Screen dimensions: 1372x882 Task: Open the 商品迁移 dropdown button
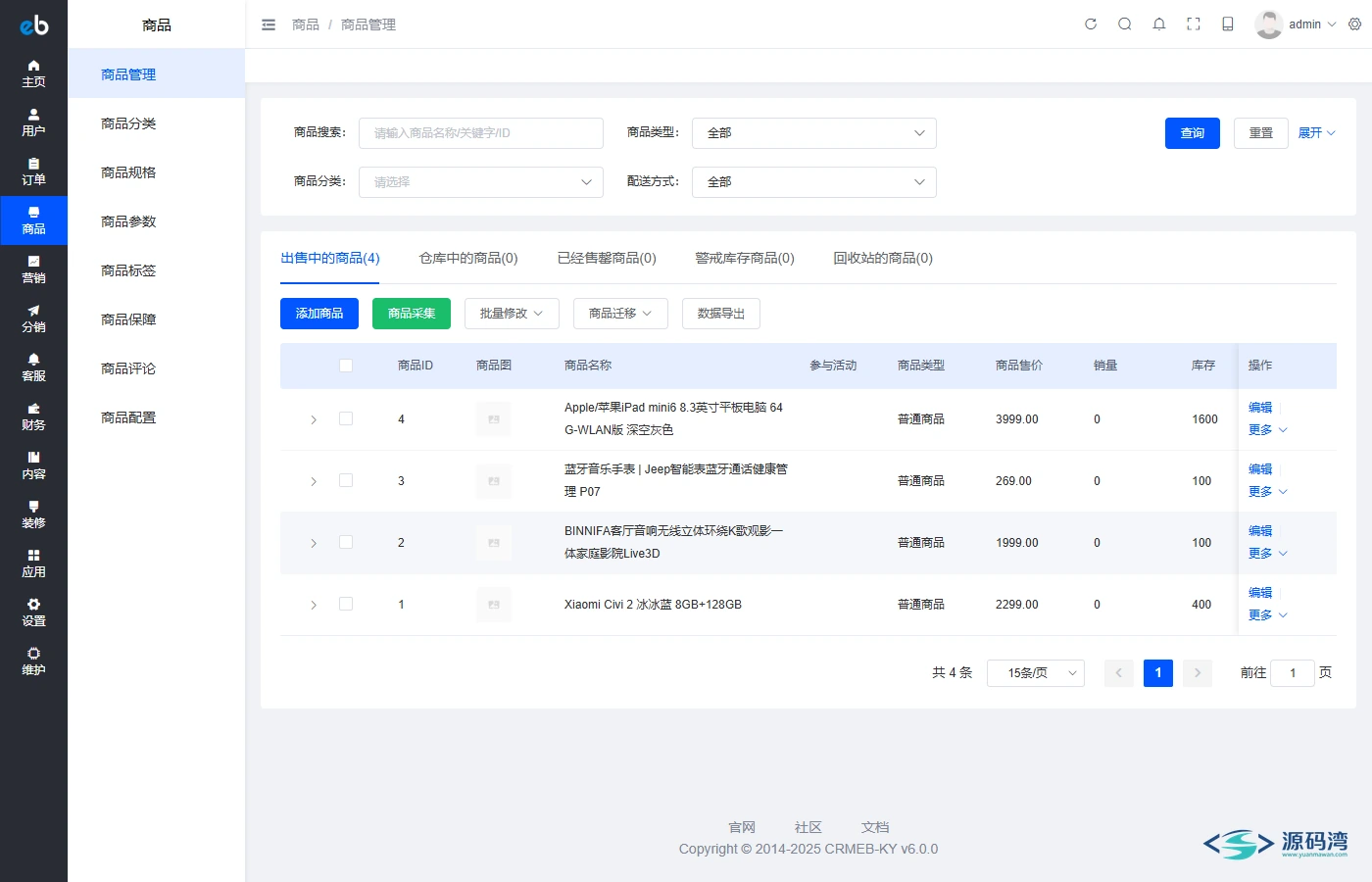(x=620, y=314)
